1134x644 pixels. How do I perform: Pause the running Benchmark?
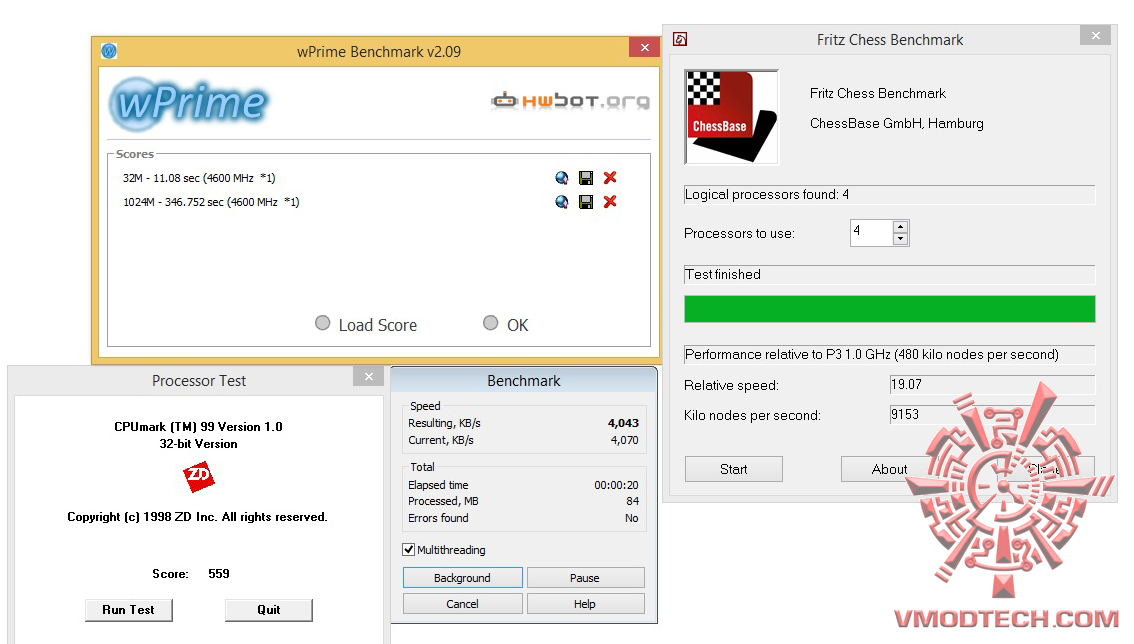585,577
